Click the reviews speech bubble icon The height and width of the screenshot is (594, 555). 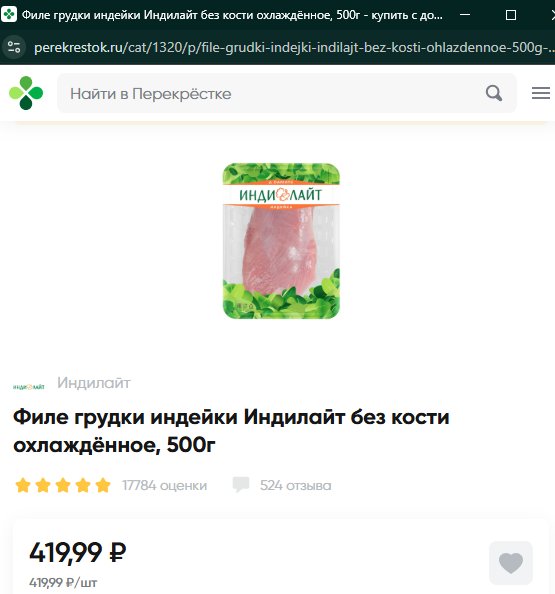[x=241, y=485]
